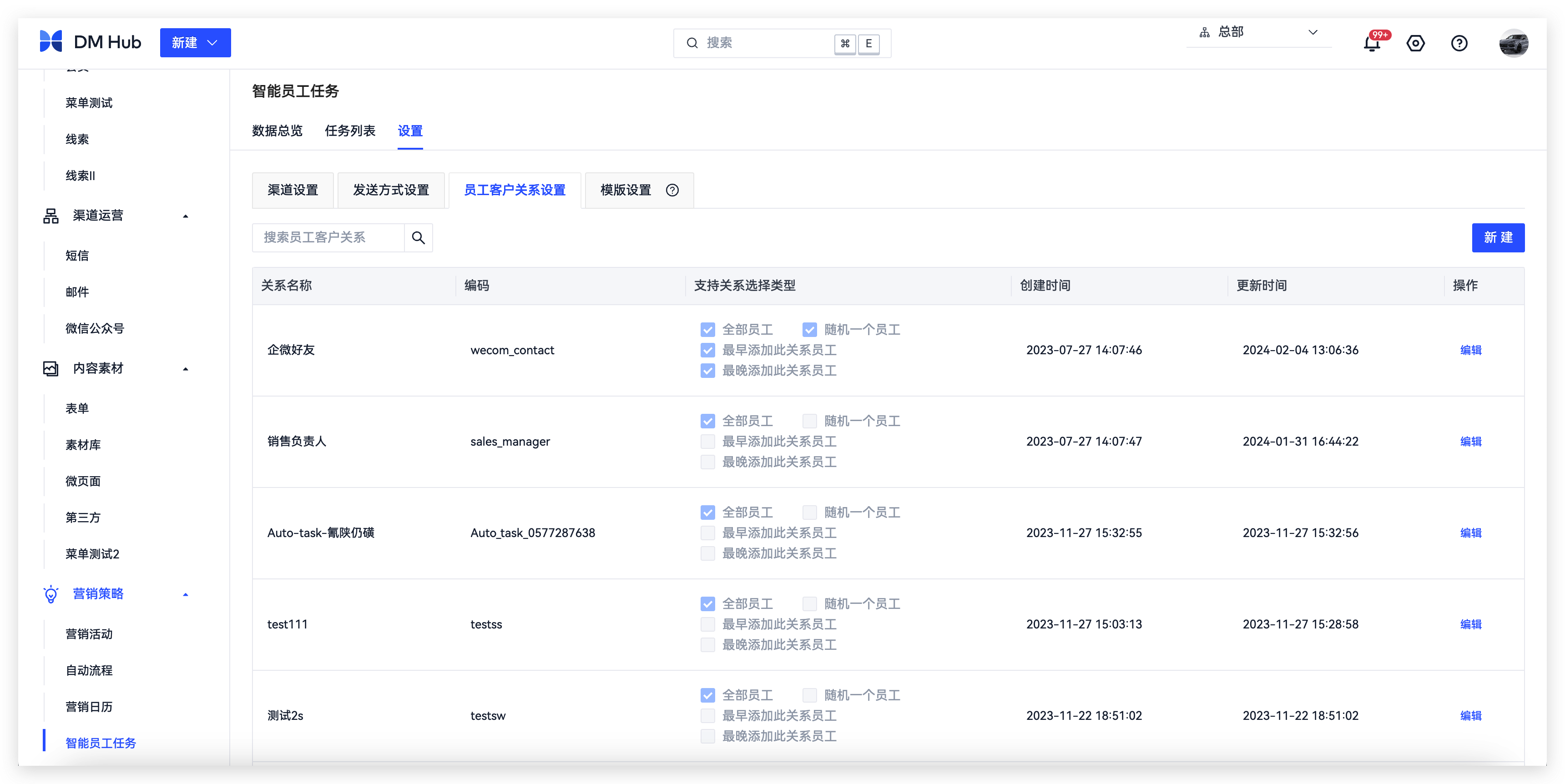The width and height of the screenshot is (1565, 784).
Task: Open 营销日历 in the sidebar
Action: [x=89, y=707]
